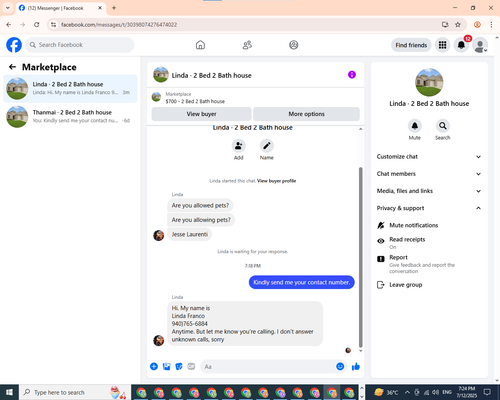Open a new browser tab
Image resolution: width=500 pixels, height=400 pixels.
114,8
